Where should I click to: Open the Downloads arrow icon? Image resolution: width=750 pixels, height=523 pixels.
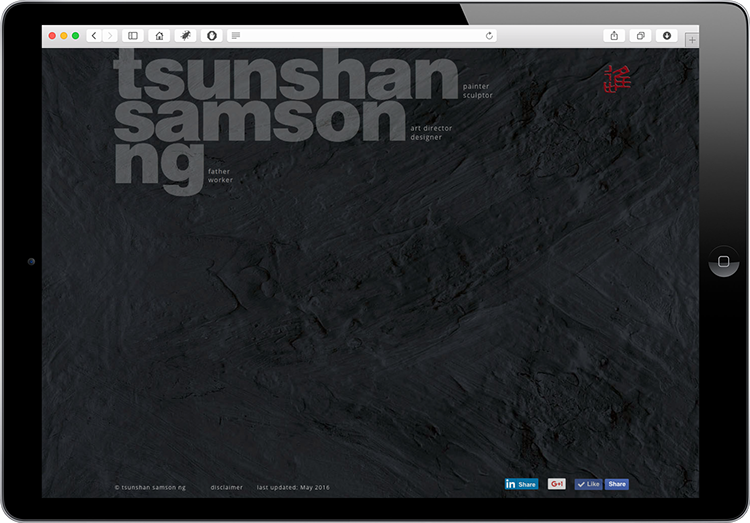667,36
